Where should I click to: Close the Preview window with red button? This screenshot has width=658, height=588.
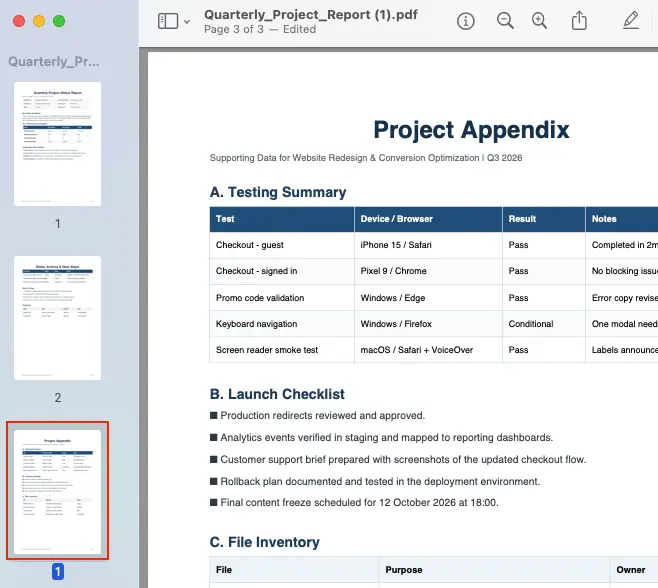click(x=19, y=21)
